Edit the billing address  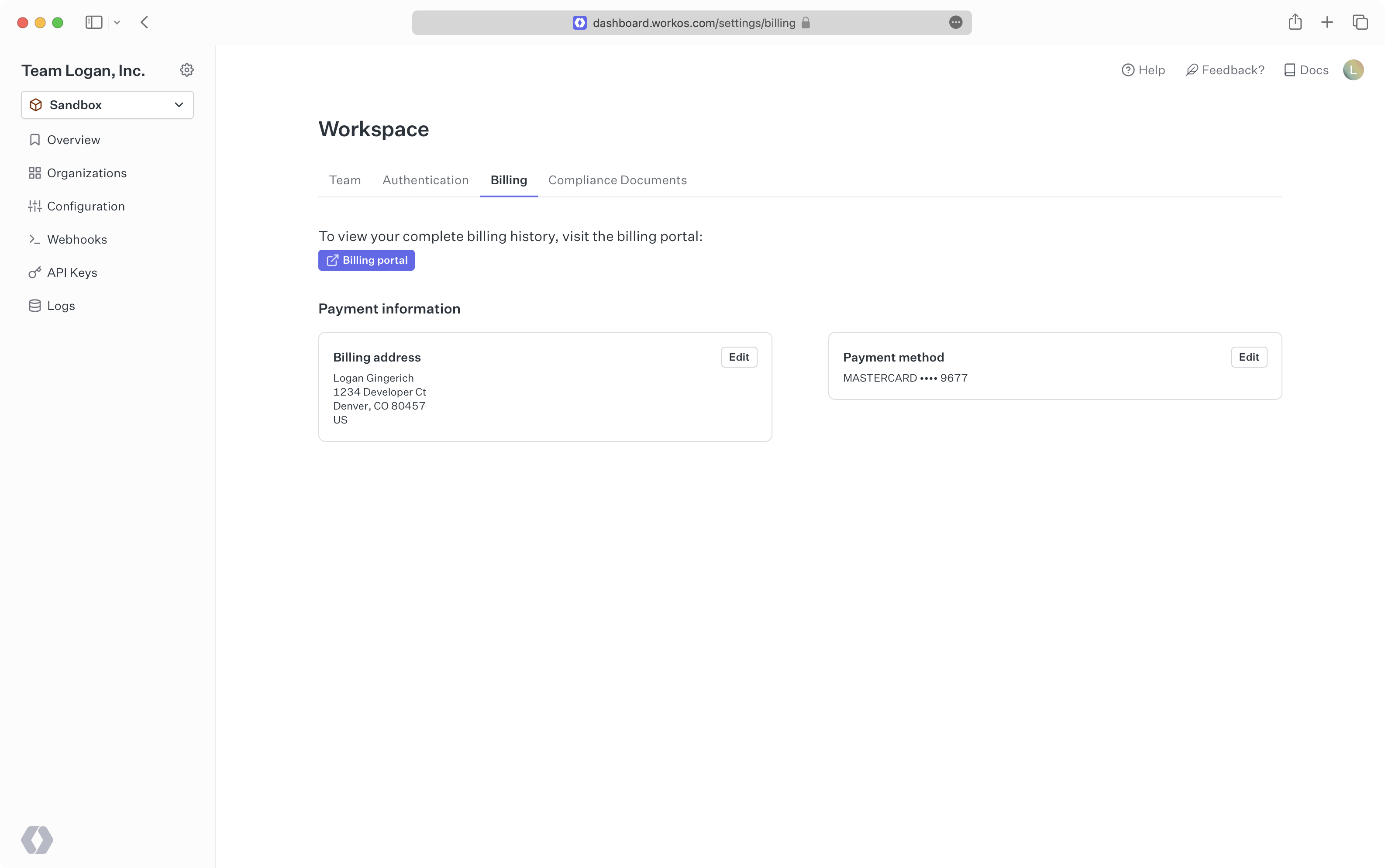[x=739, y=357]
